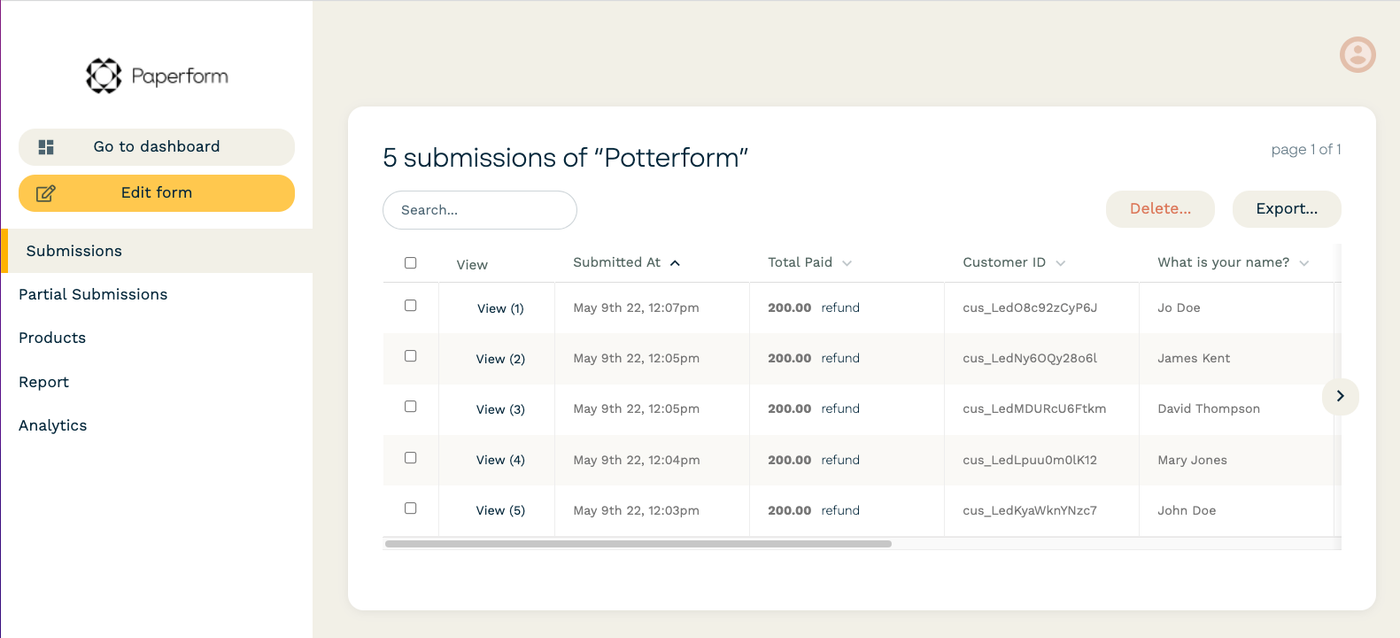
Task: Click the horizontal table scrollbar
Action: pos(638,544)
